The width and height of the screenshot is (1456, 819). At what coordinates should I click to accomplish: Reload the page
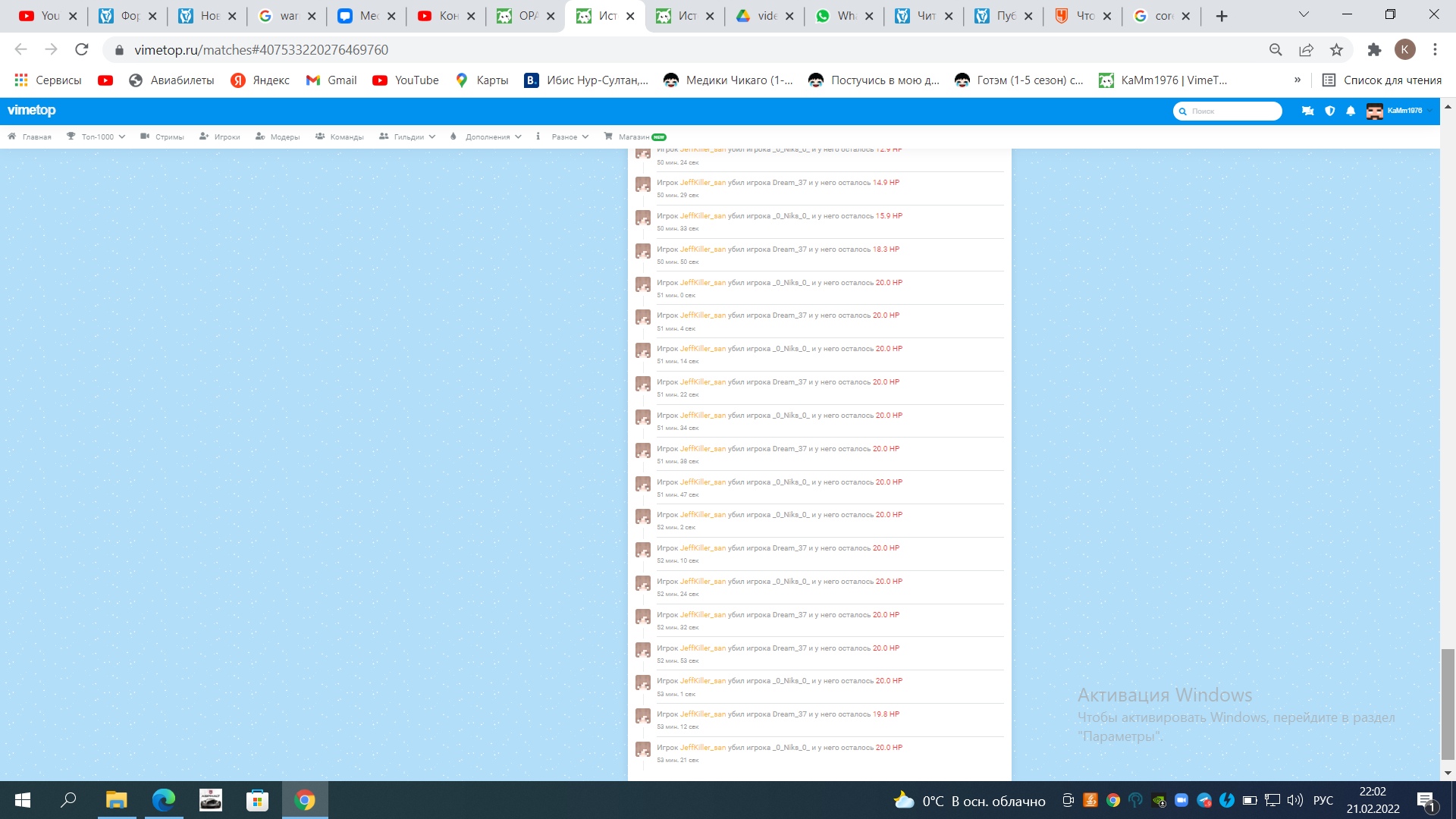pos(81,50)
